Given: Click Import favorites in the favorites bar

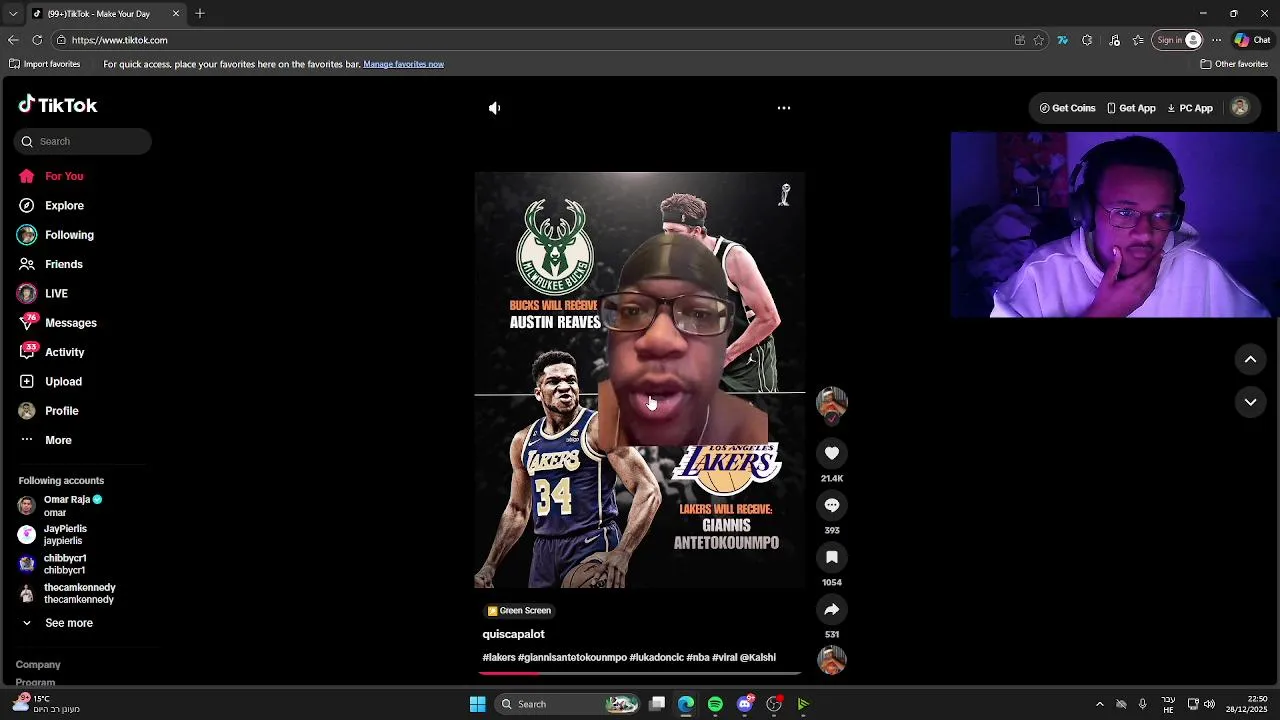Looking at the screenshot, I should tap(45, 64).
